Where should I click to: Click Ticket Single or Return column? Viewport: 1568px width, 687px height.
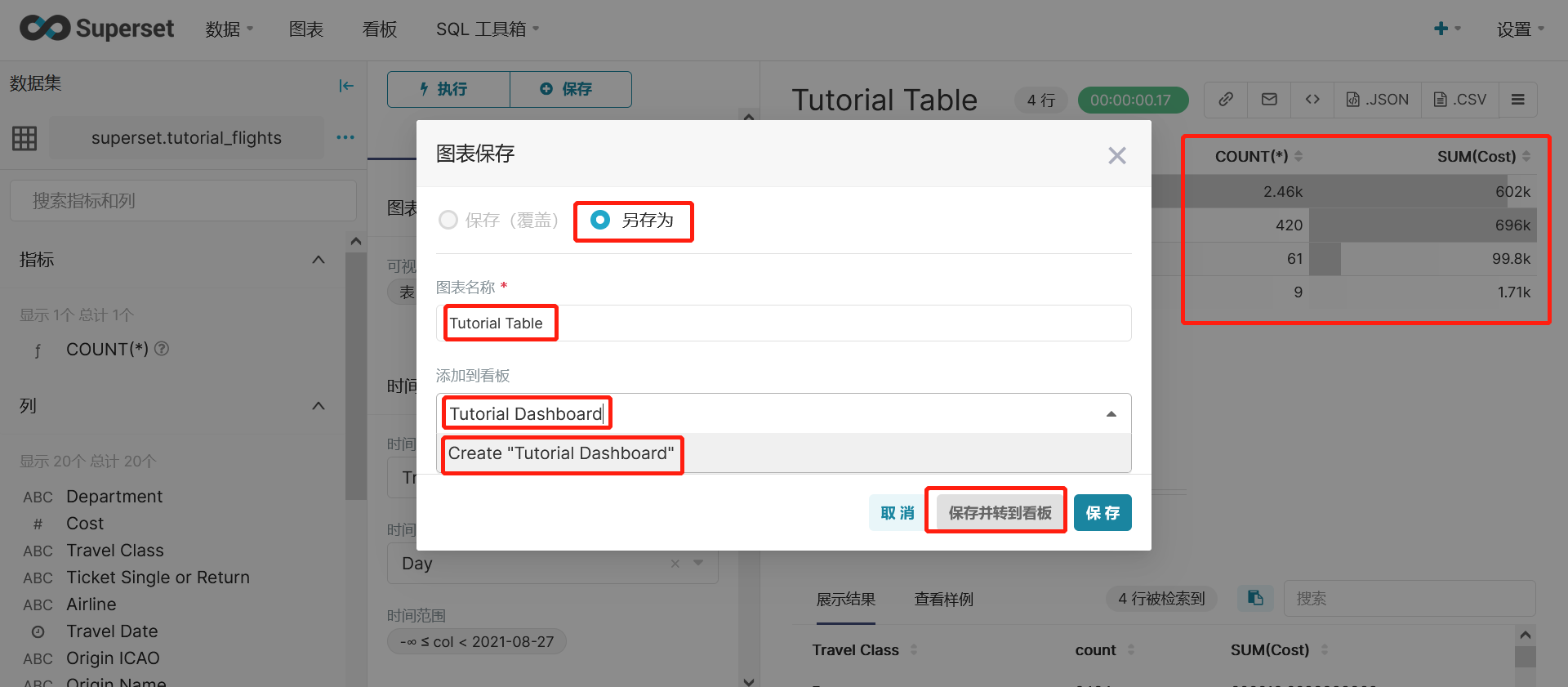(158, 578)
